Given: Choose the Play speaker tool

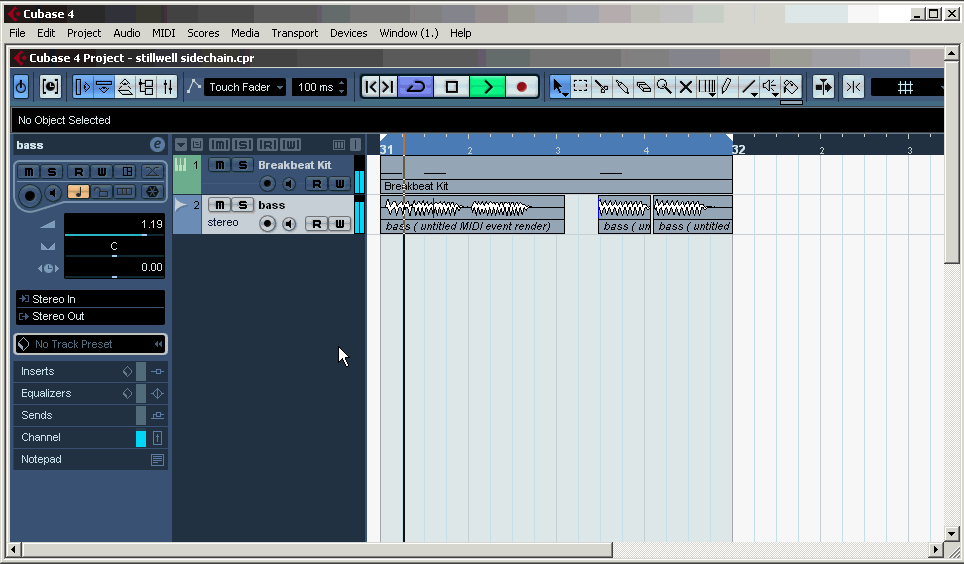Looking at the screenshot, I should pos(770,87).
